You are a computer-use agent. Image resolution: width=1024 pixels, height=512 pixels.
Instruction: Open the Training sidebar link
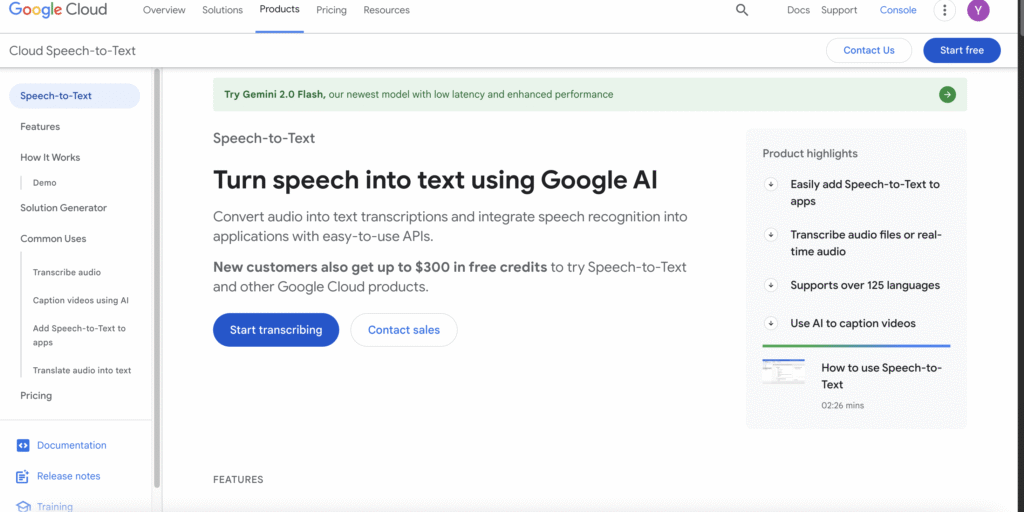pyautogui.click(x=55, y=507)
